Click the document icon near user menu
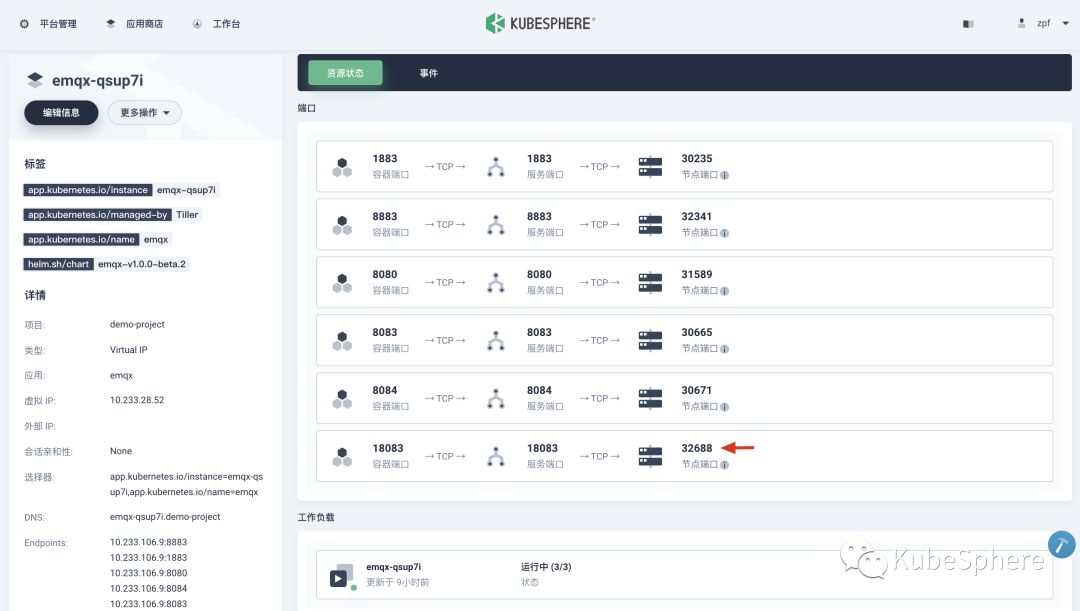 [x=968, y=24]
